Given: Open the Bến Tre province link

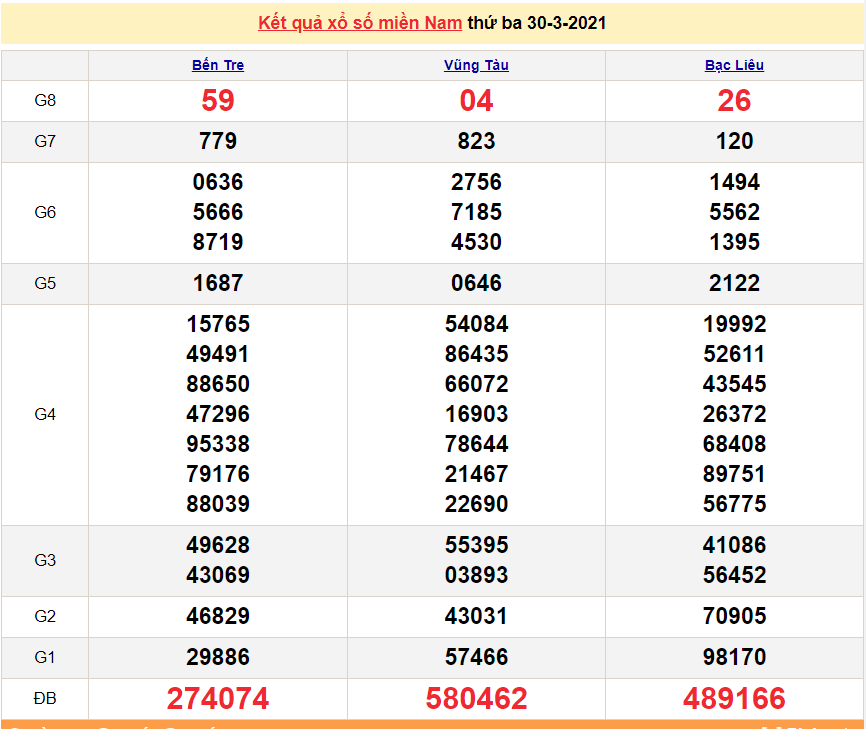Looking at the screenshot, I should pyautogui.click(x=218, y=65).
